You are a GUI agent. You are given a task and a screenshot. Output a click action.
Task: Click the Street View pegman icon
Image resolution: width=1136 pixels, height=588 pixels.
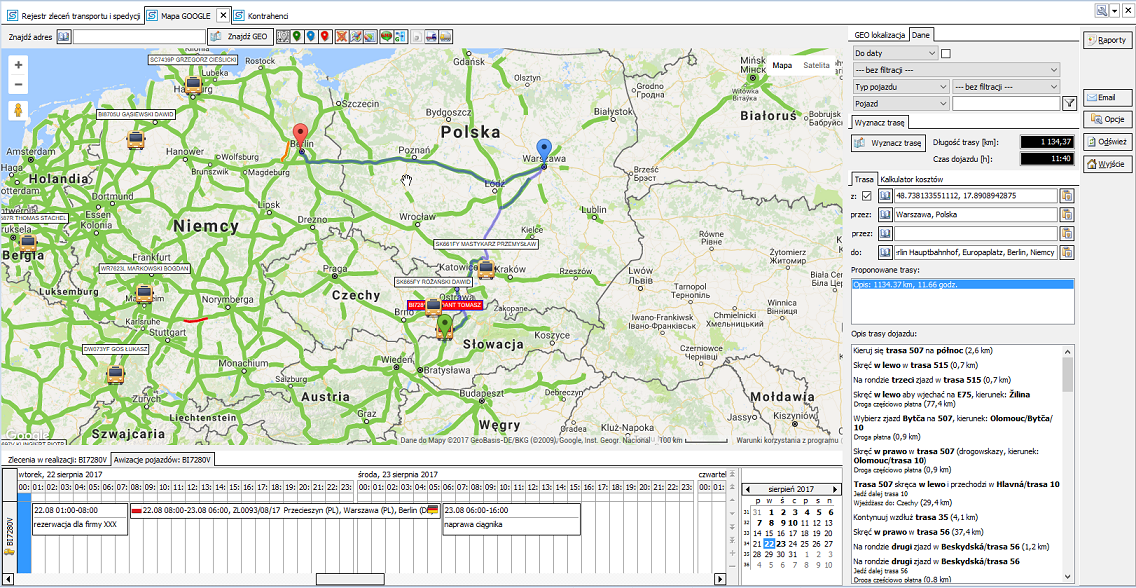click(x=18, y=111)
